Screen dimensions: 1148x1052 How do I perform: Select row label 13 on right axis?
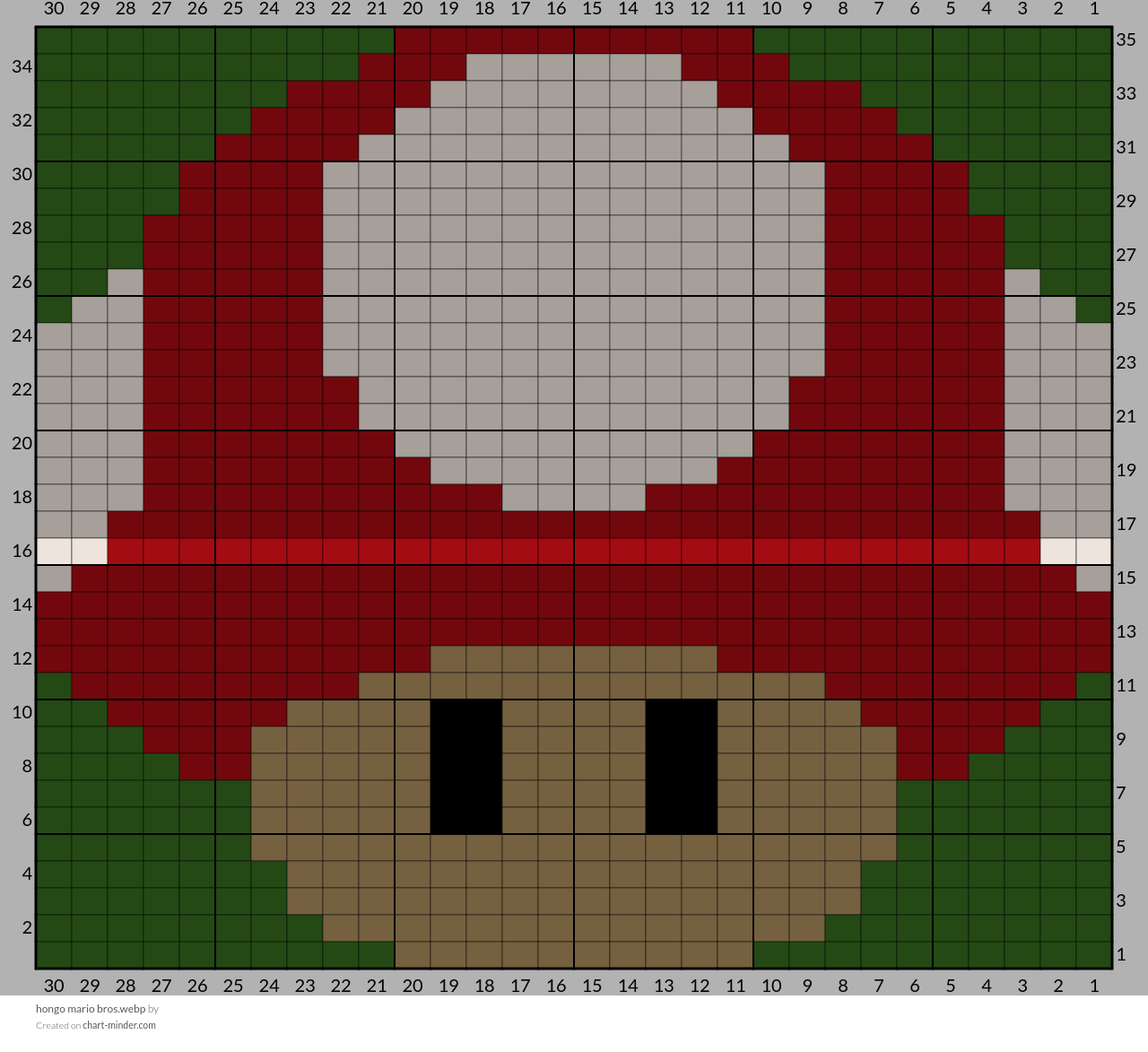pyautogui.click(x=1126, y=631)
